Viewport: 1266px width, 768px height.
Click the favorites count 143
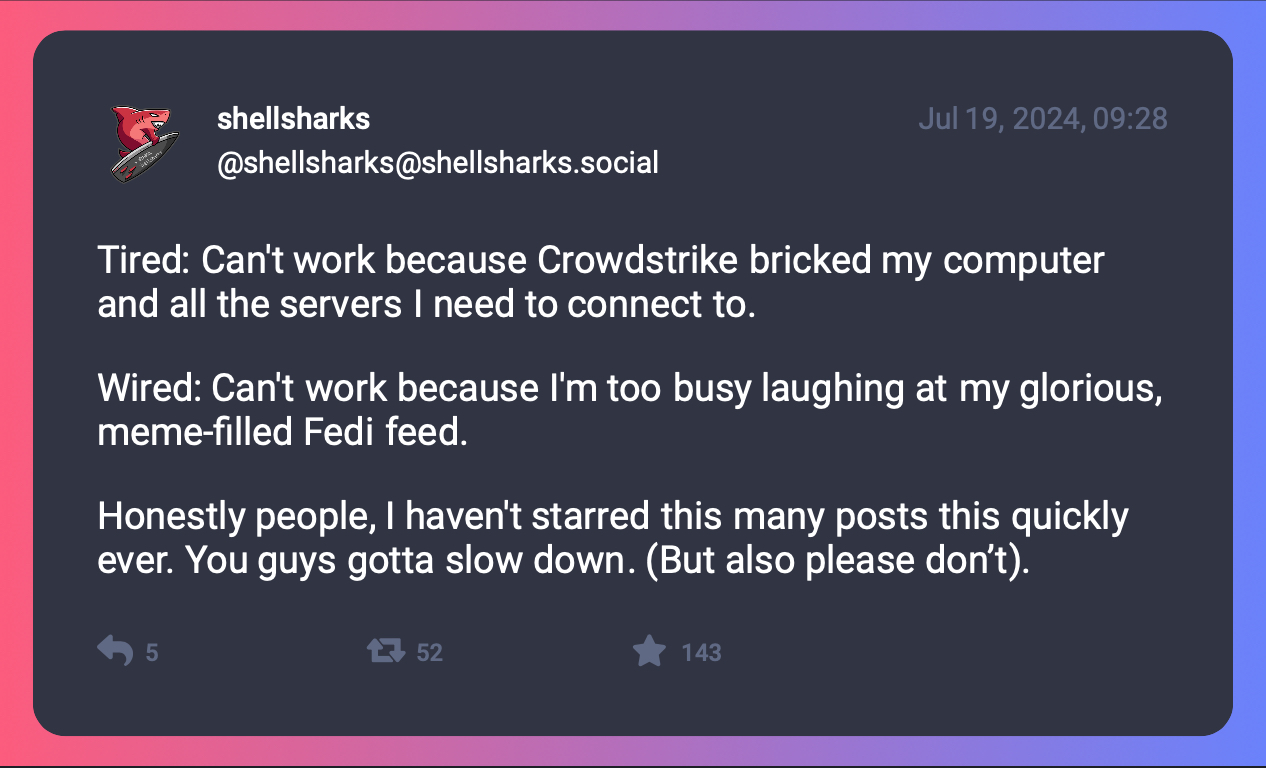[x=701, y=653]
